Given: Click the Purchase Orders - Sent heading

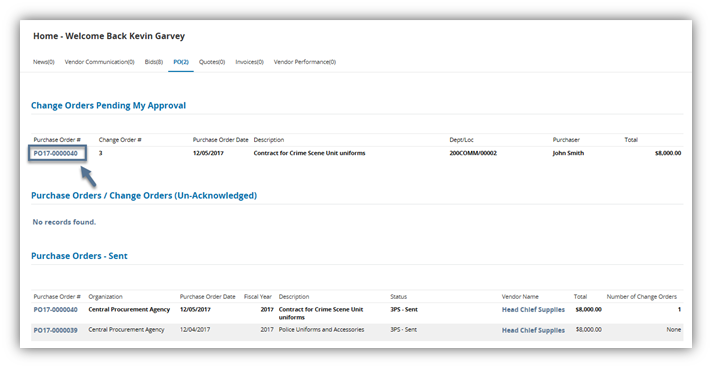Looking at the screenshot, I should [x=79, y=256].
